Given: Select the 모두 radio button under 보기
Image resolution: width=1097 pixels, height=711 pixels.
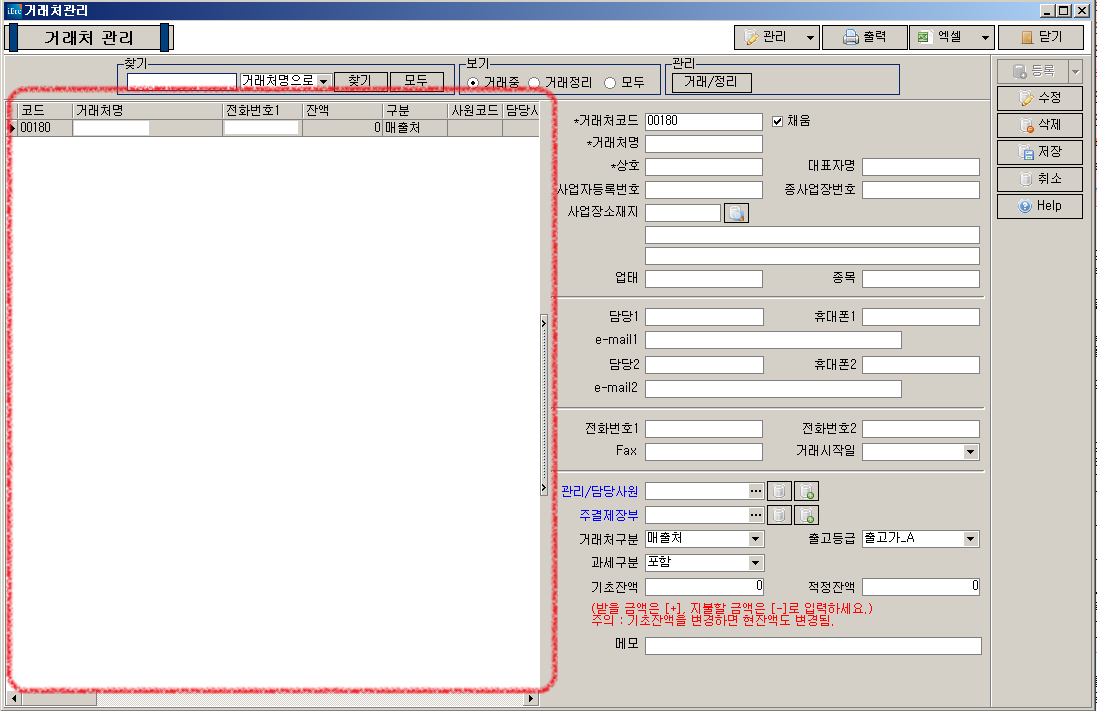Looking at the screenshot, I should (610, 82).
